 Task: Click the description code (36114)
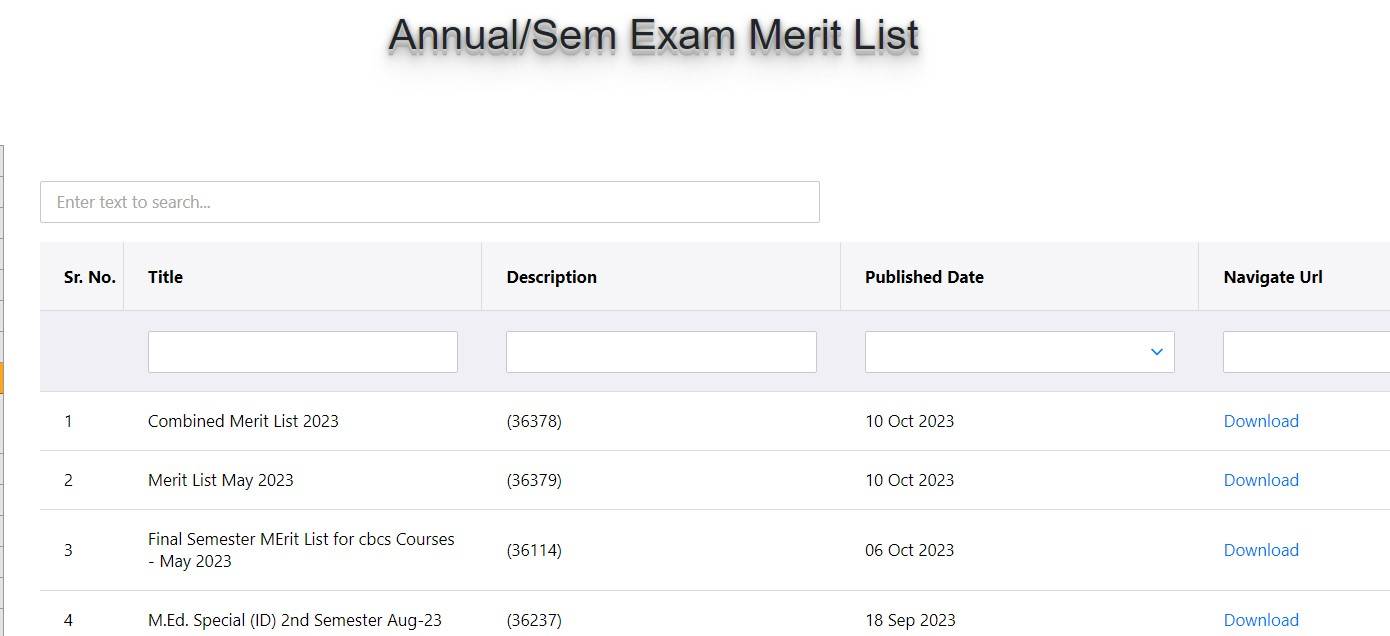tap(534, 550)
